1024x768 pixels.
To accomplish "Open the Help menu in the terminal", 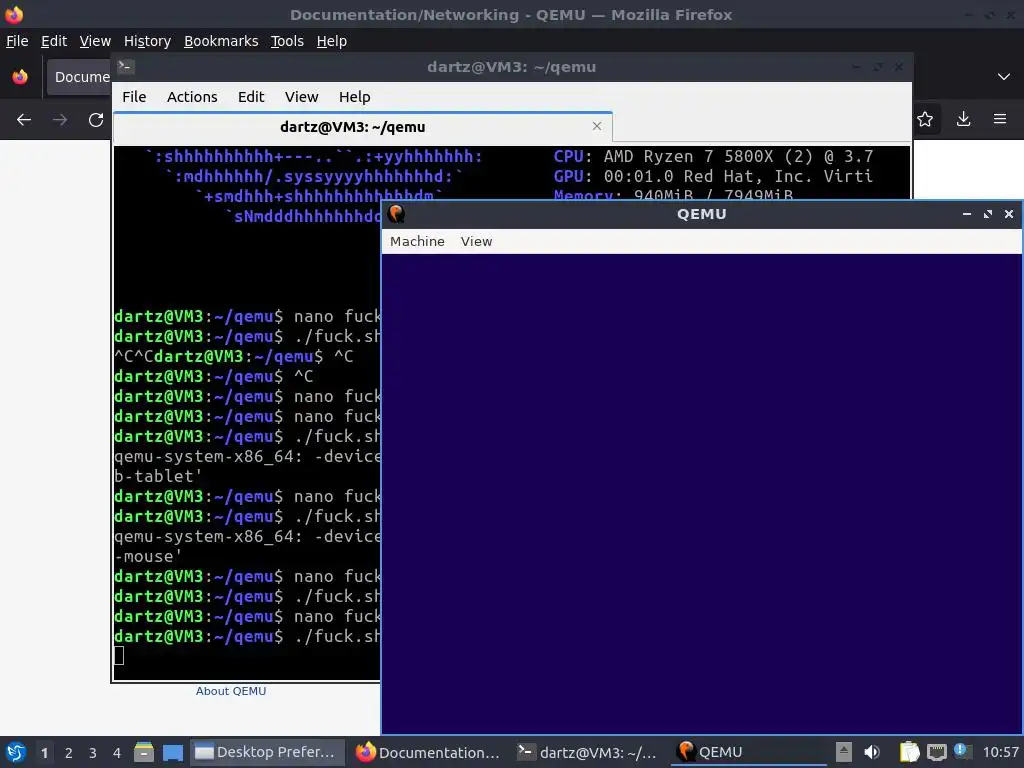I will click(355, 97).
